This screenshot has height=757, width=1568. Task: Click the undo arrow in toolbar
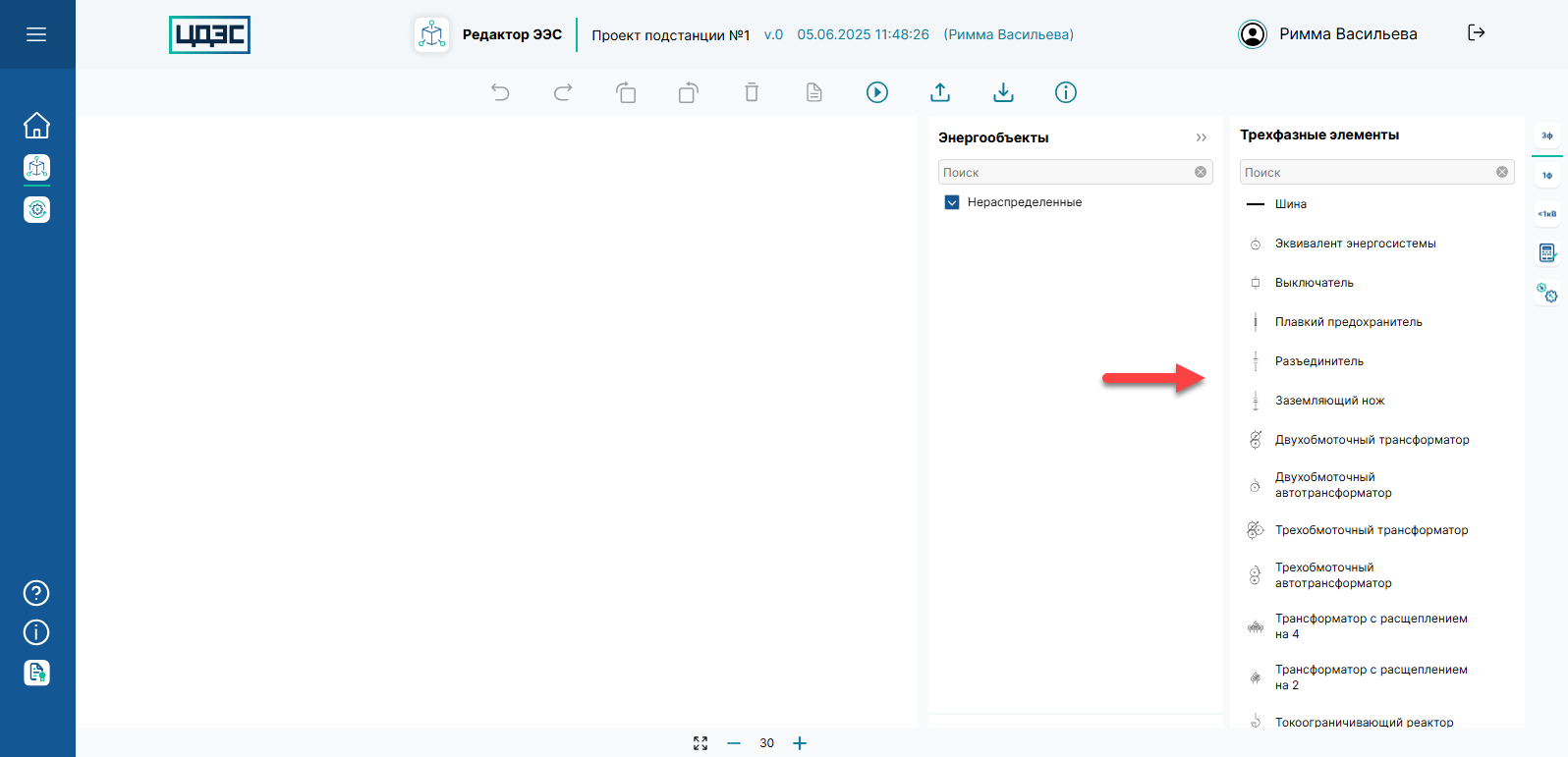click(x=500, y=92)
